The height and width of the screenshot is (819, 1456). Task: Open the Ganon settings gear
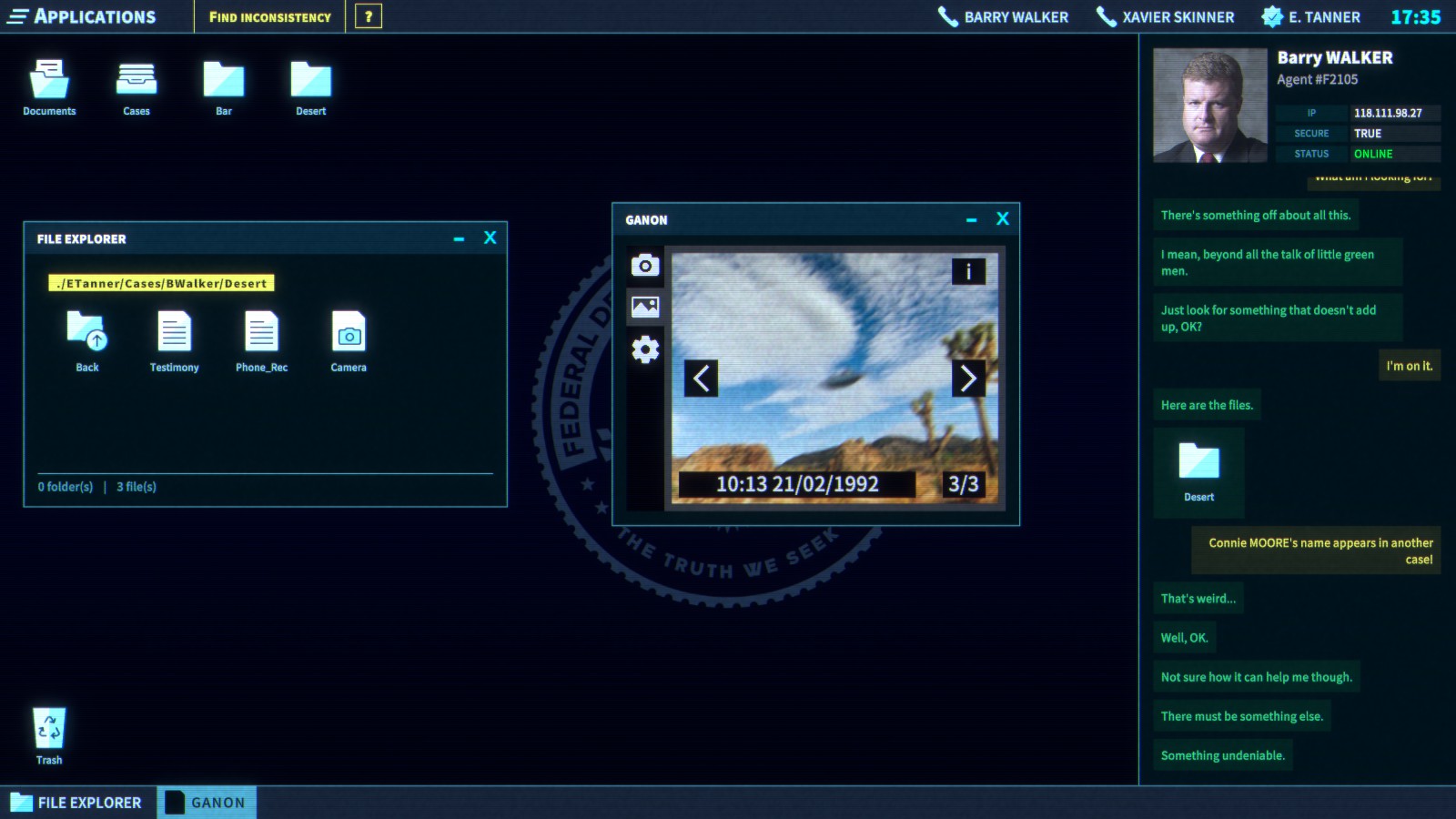click(x=645, y=349)
